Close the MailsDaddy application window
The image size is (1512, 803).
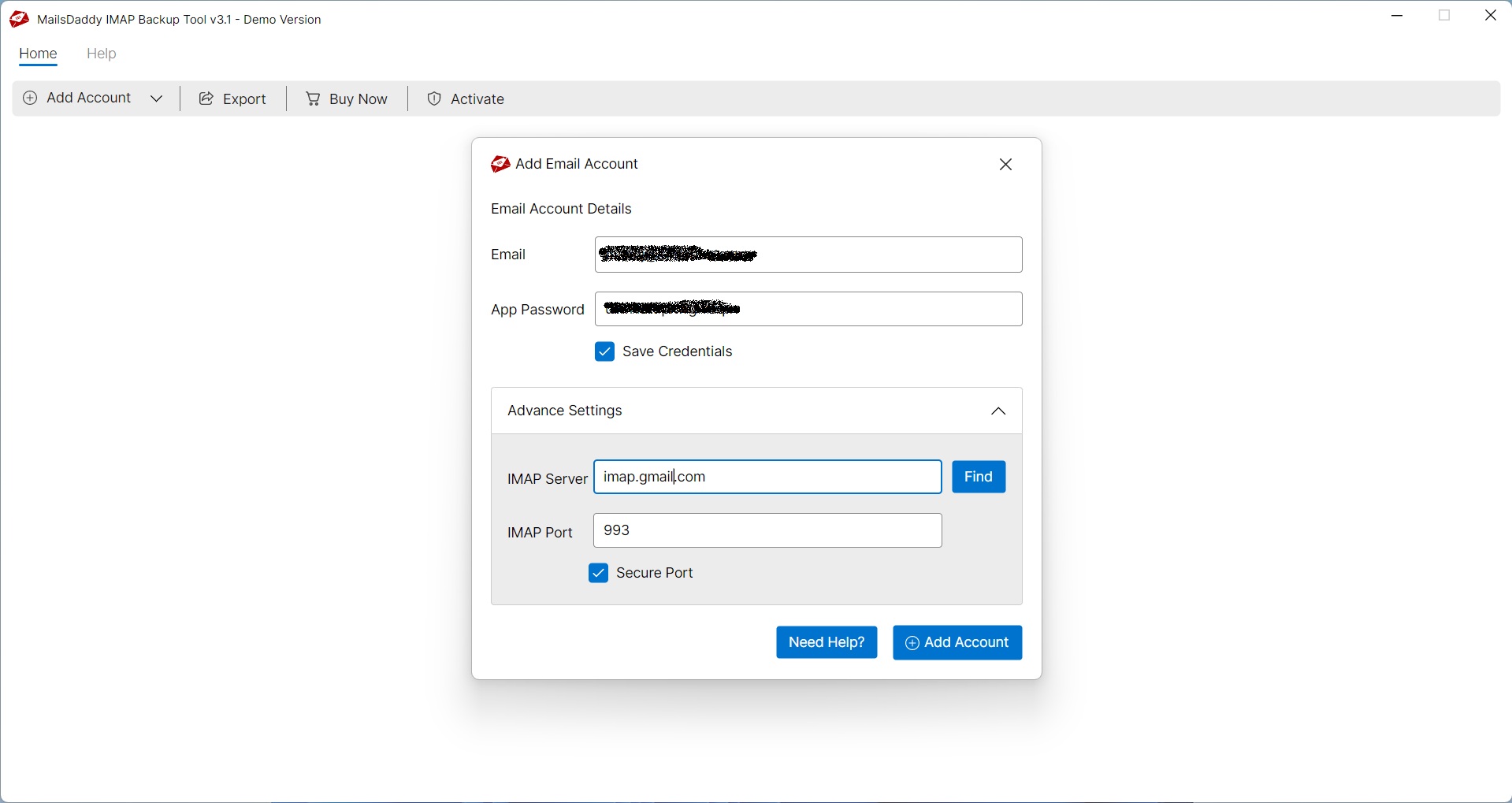(1491, 16)
